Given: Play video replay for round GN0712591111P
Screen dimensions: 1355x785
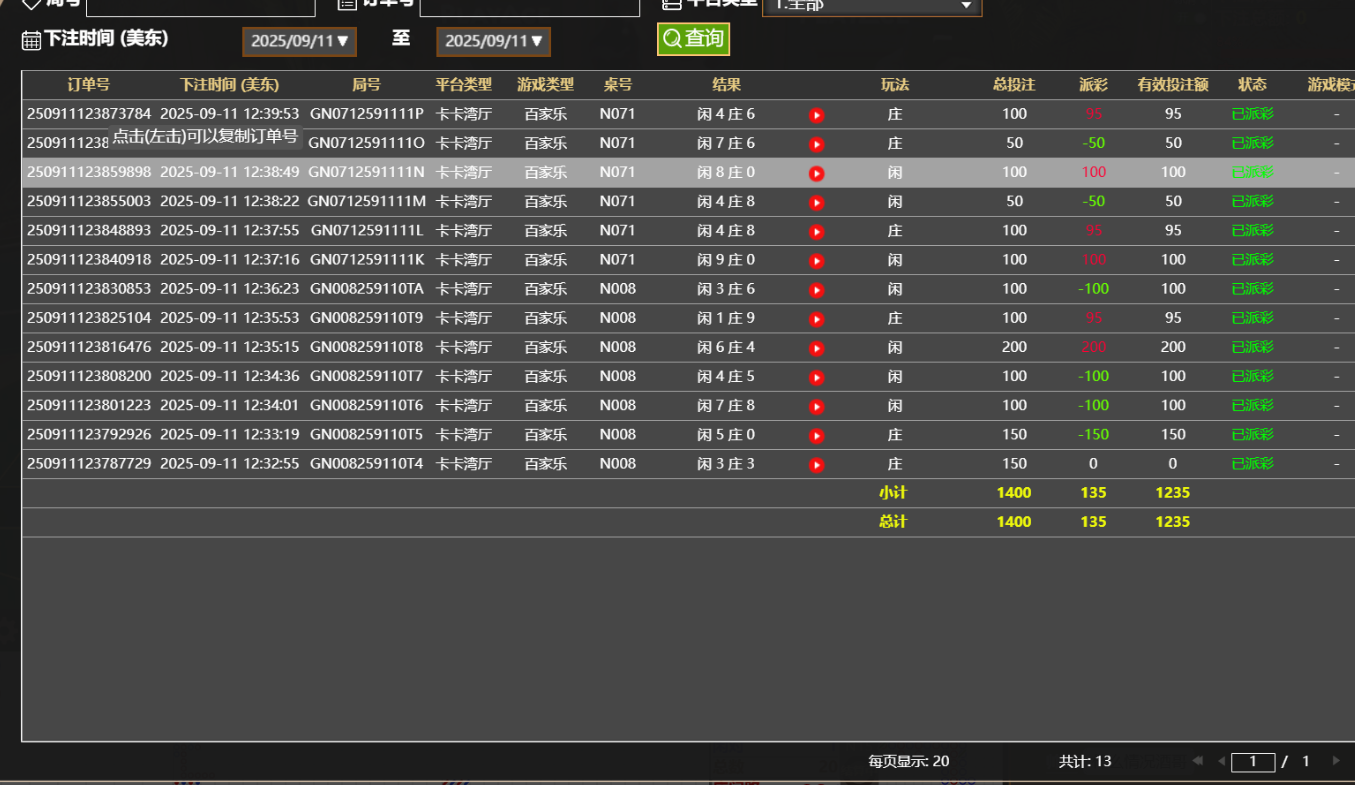Looking at the screenshot, I should coord(816,115).
